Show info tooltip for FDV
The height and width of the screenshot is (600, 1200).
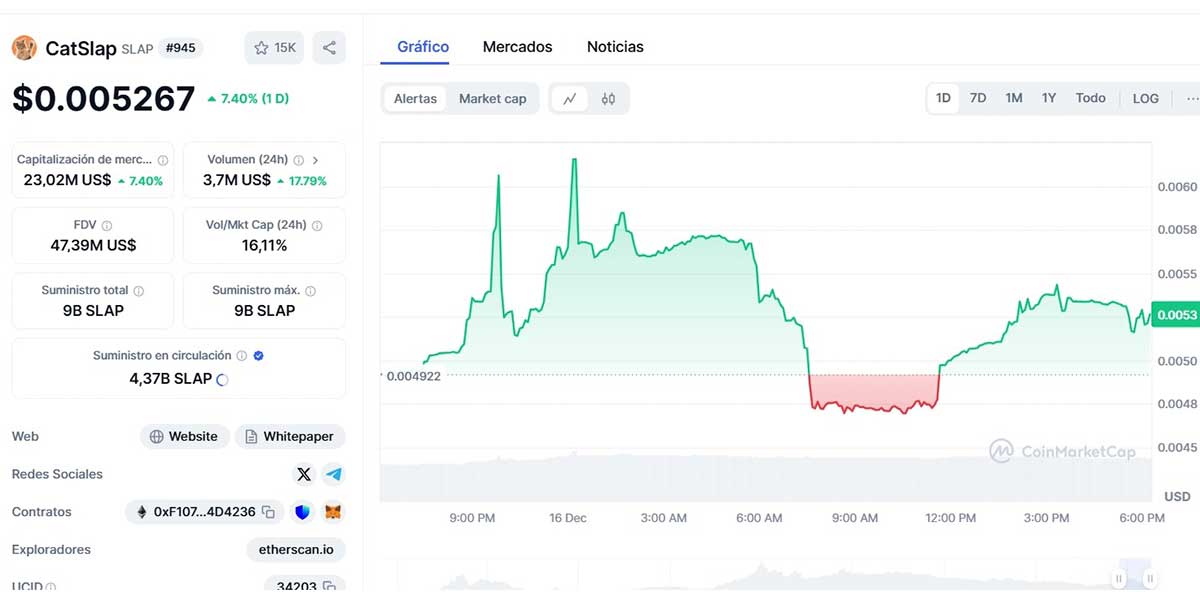(107, 226)
